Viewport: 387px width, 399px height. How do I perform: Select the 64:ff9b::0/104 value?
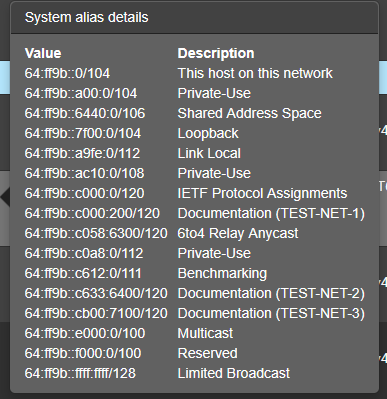(67, 73)
